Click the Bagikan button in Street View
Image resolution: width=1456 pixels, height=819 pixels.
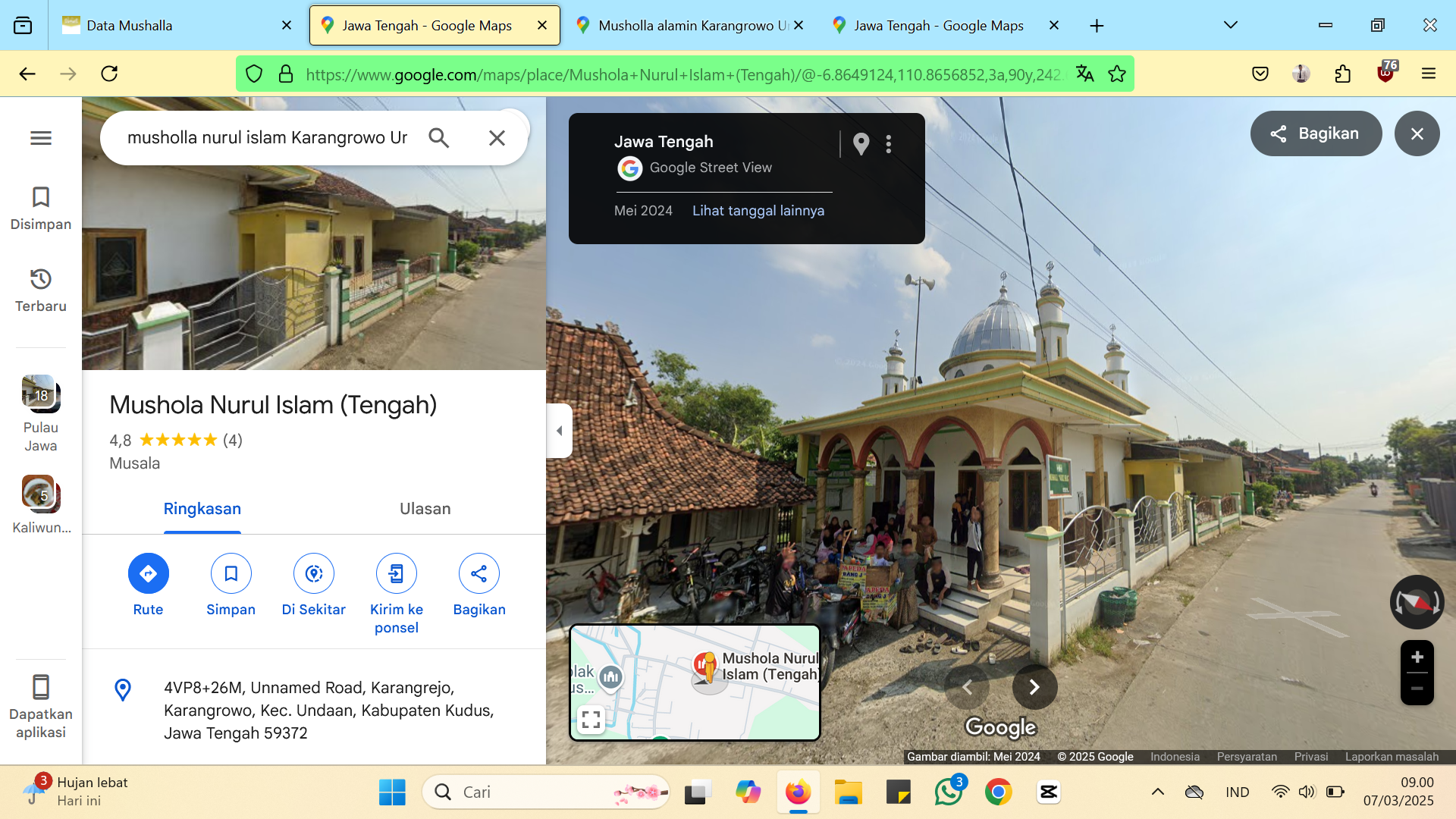point(1316,133)
